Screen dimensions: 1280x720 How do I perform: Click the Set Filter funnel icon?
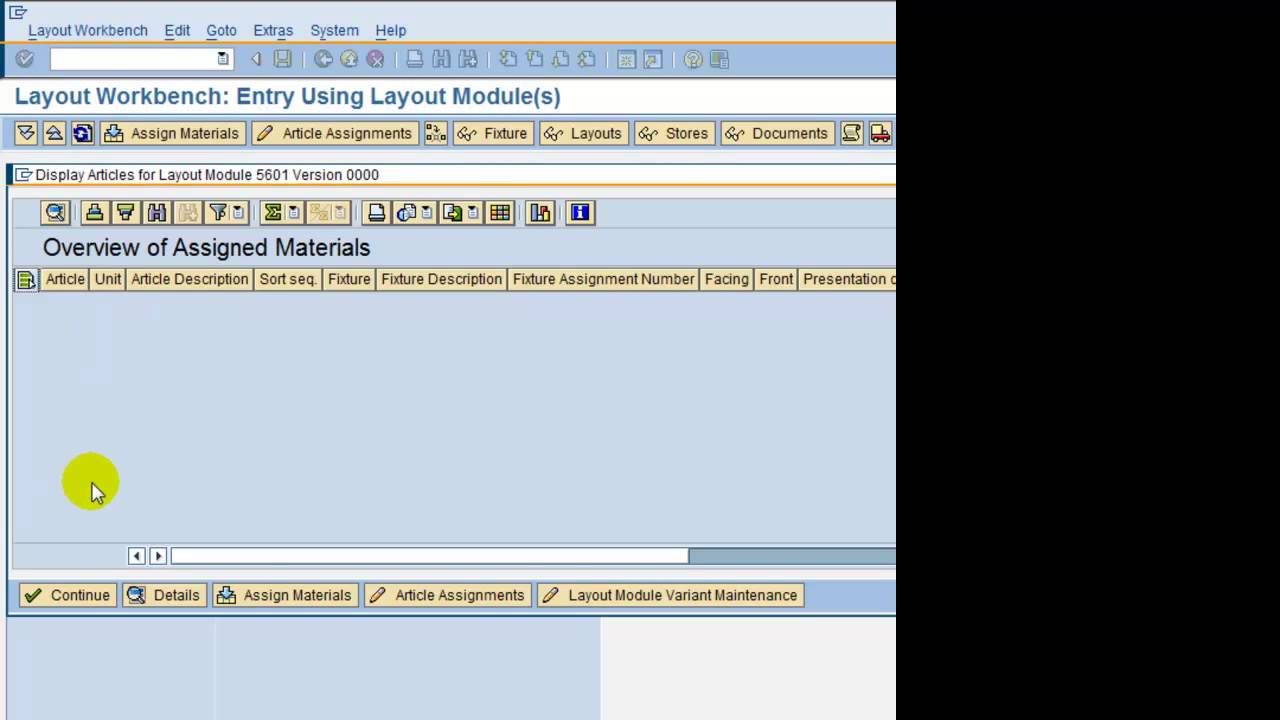[x=216, y=212]
